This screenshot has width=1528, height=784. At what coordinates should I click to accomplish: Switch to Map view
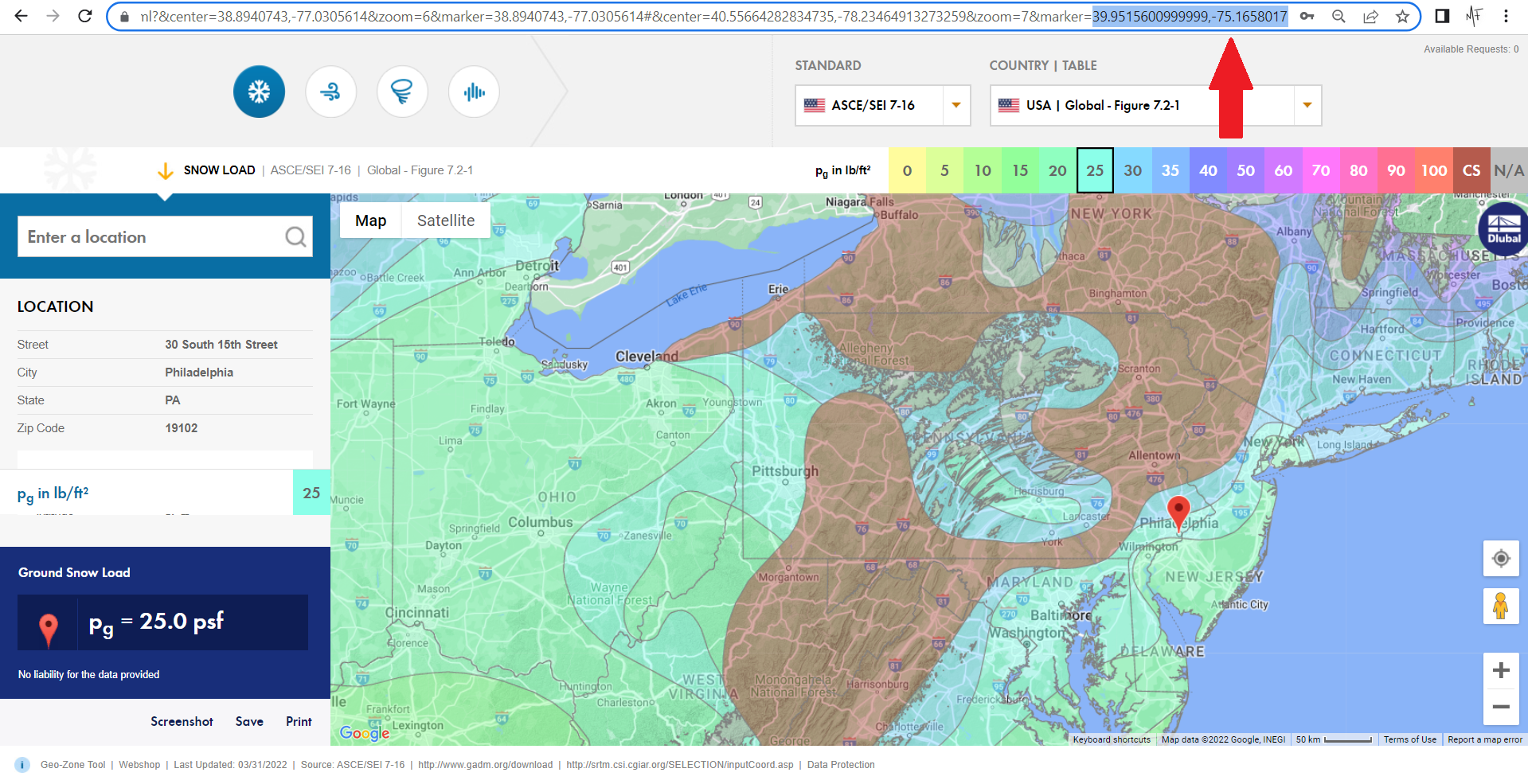click(370, 220)
